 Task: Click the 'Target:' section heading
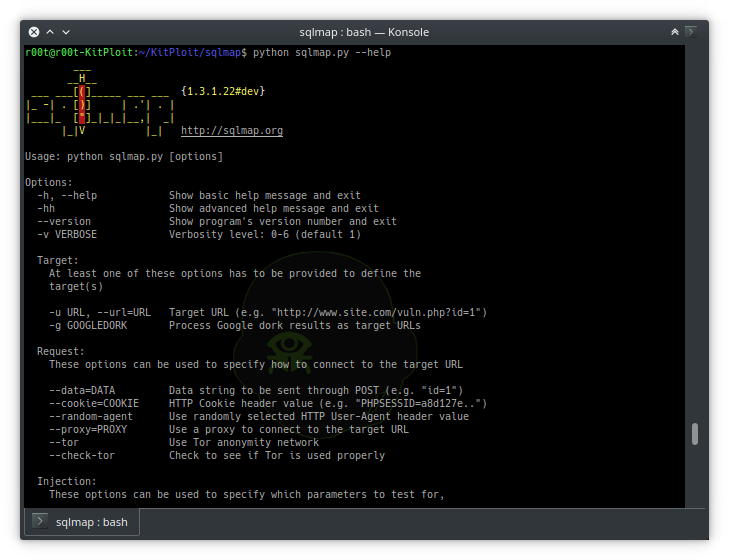58,260
